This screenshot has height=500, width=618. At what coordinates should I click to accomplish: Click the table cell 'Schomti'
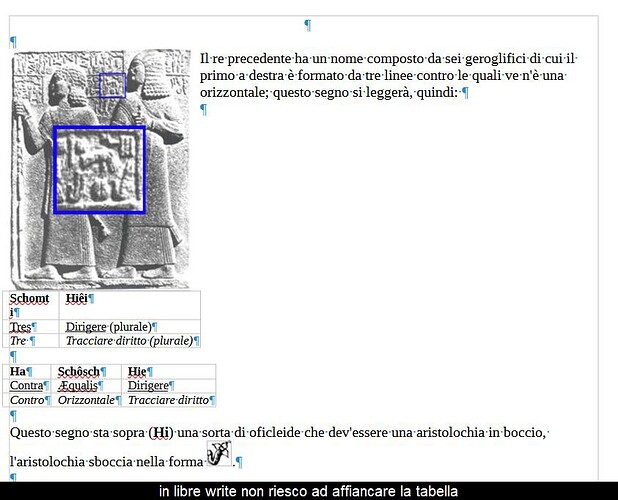[31, 305]
